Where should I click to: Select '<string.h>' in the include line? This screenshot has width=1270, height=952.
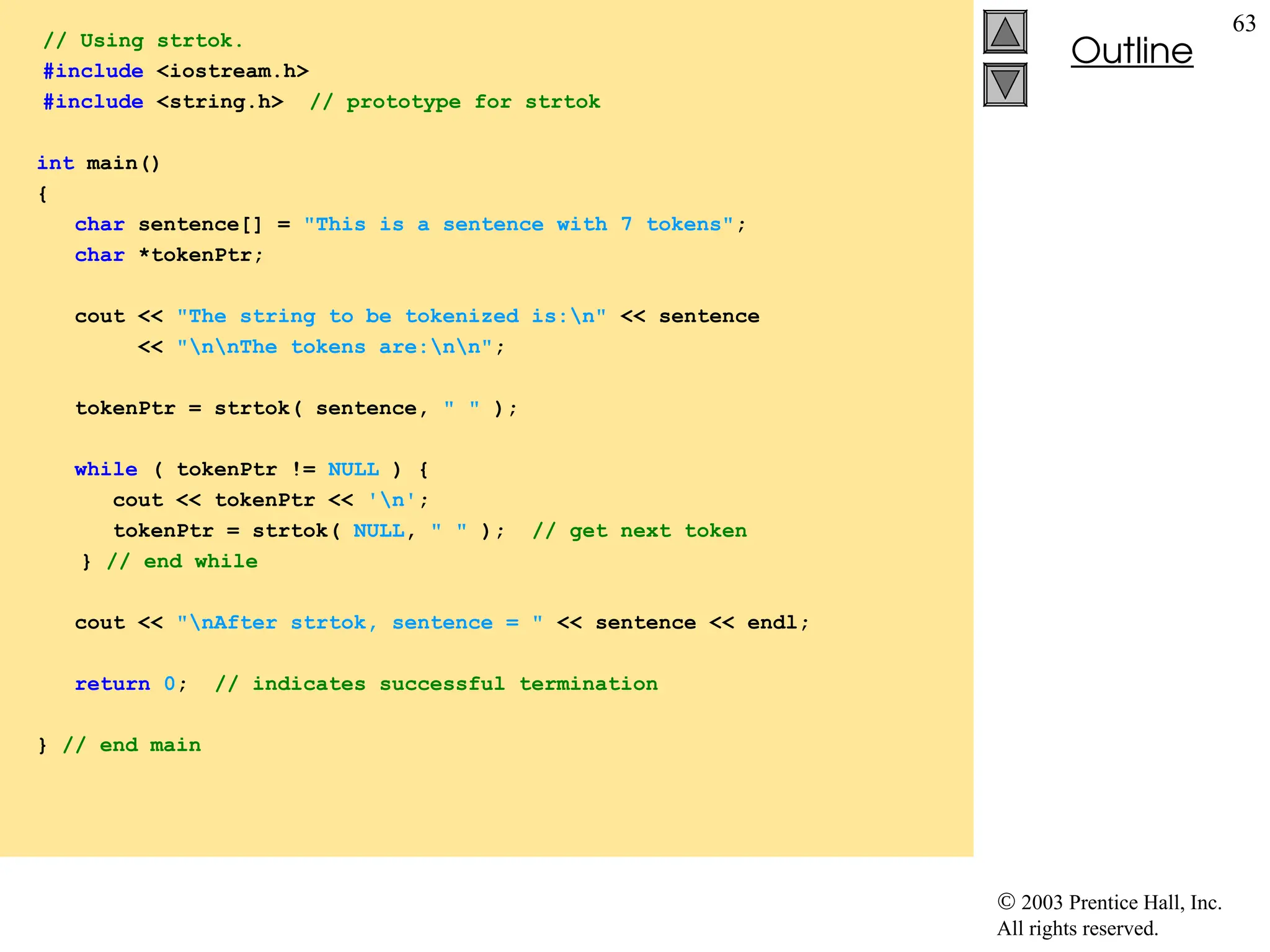pos(220,102)
